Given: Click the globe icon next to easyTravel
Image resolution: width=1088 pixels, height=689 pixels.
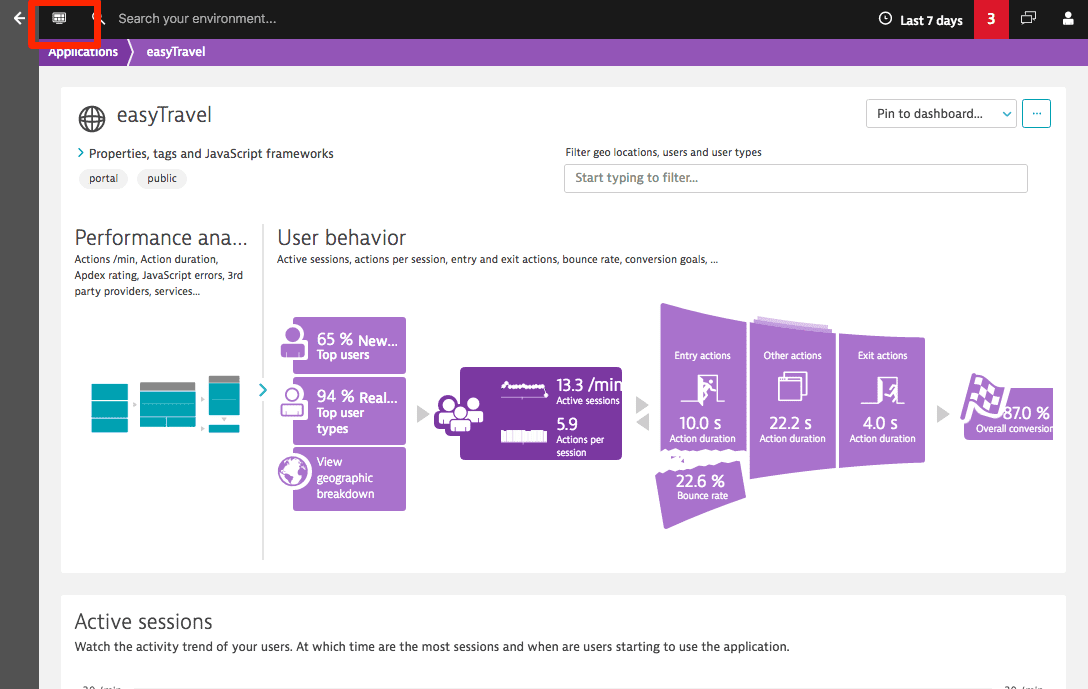Looking at the screenshot, I should tap(92, 119).
